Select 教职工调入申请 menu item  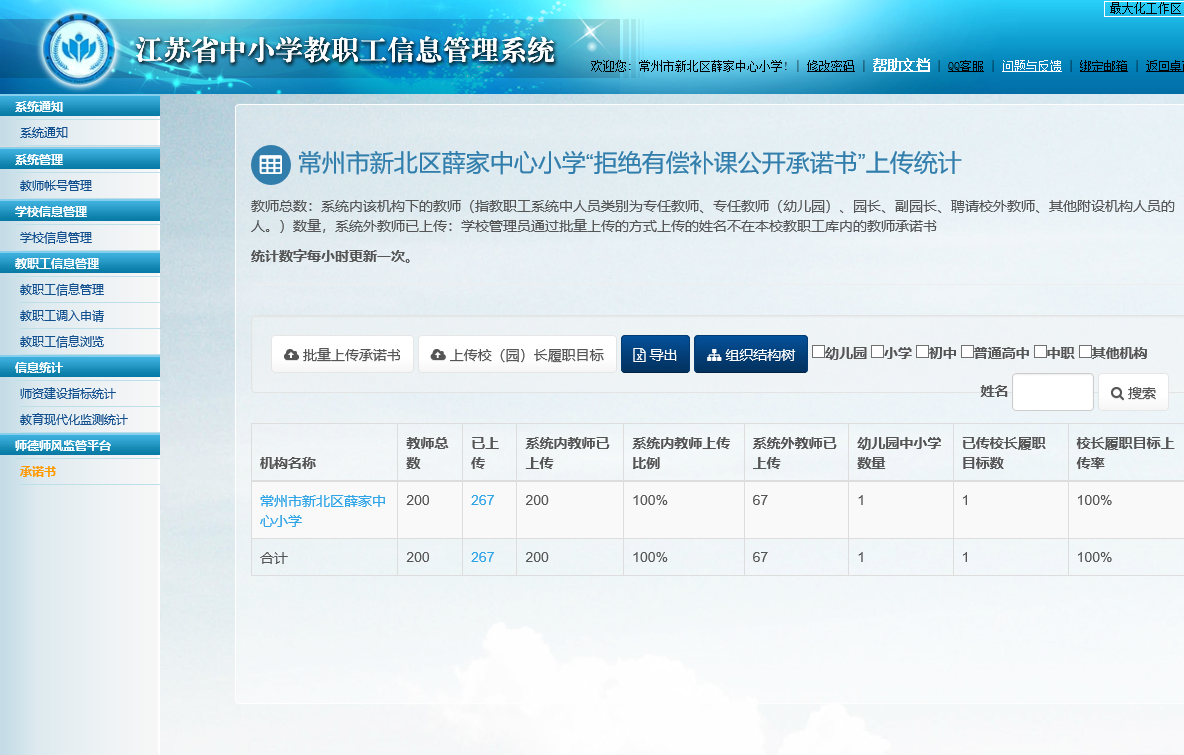(x=62, y=316)
